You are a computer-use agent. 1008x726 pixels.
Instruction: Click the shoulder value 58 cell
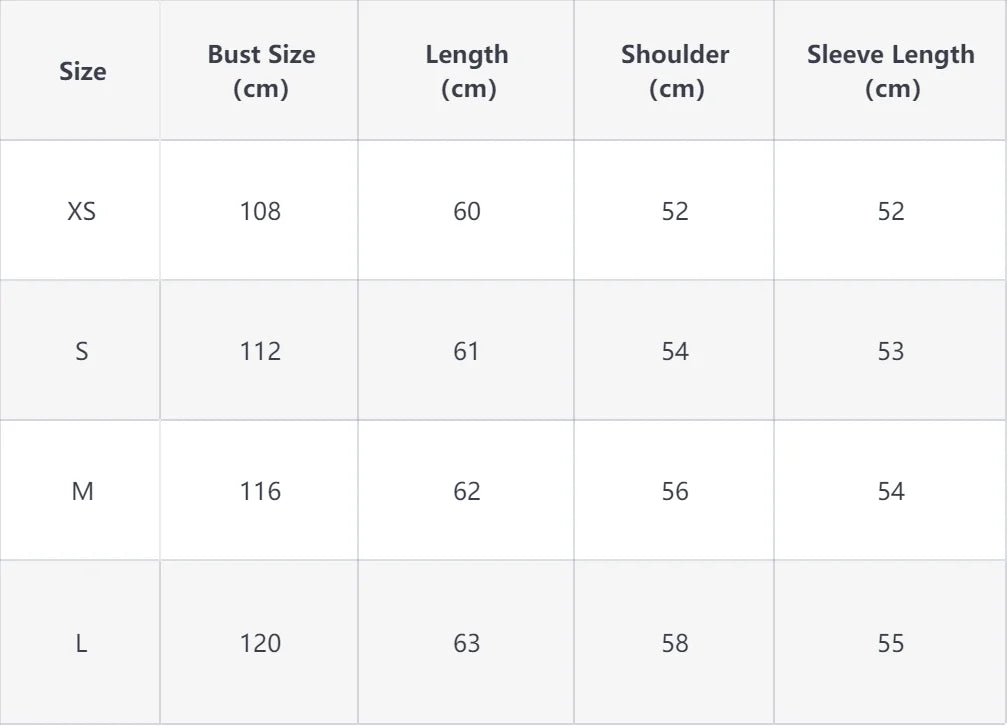675,643
